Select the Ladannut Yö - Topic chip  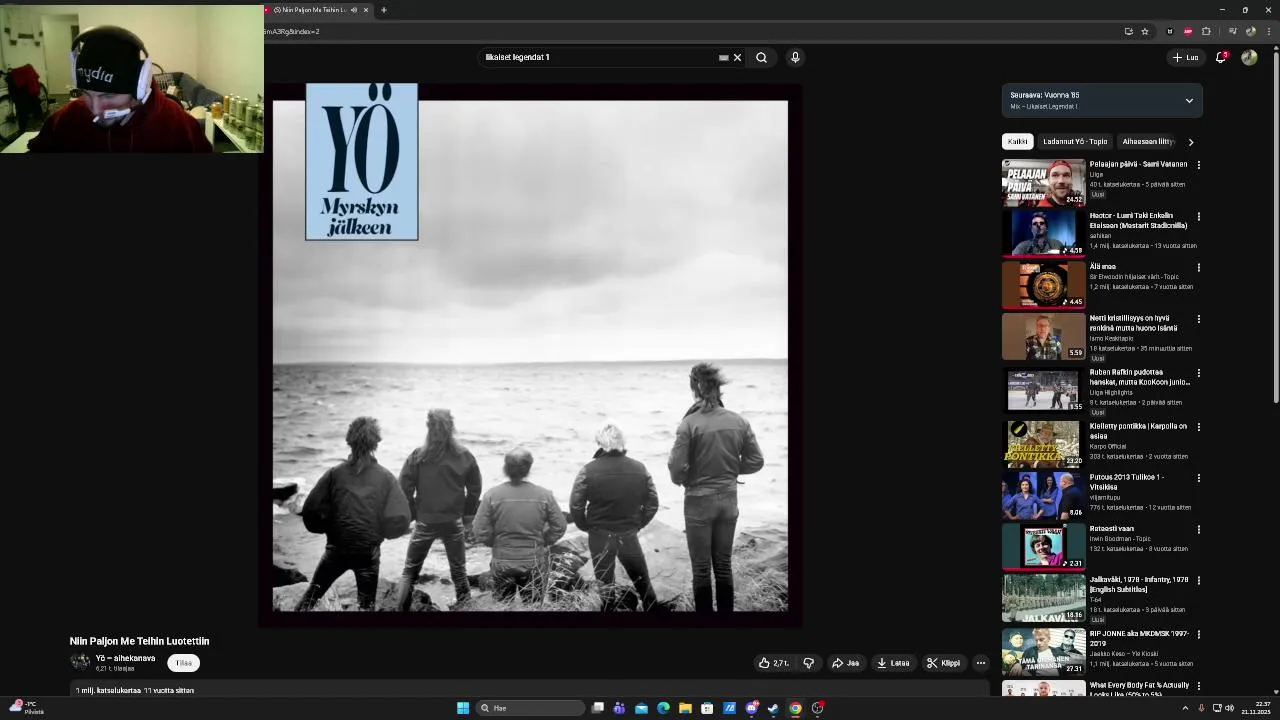pyautogui.click(x=1075, y=142)
